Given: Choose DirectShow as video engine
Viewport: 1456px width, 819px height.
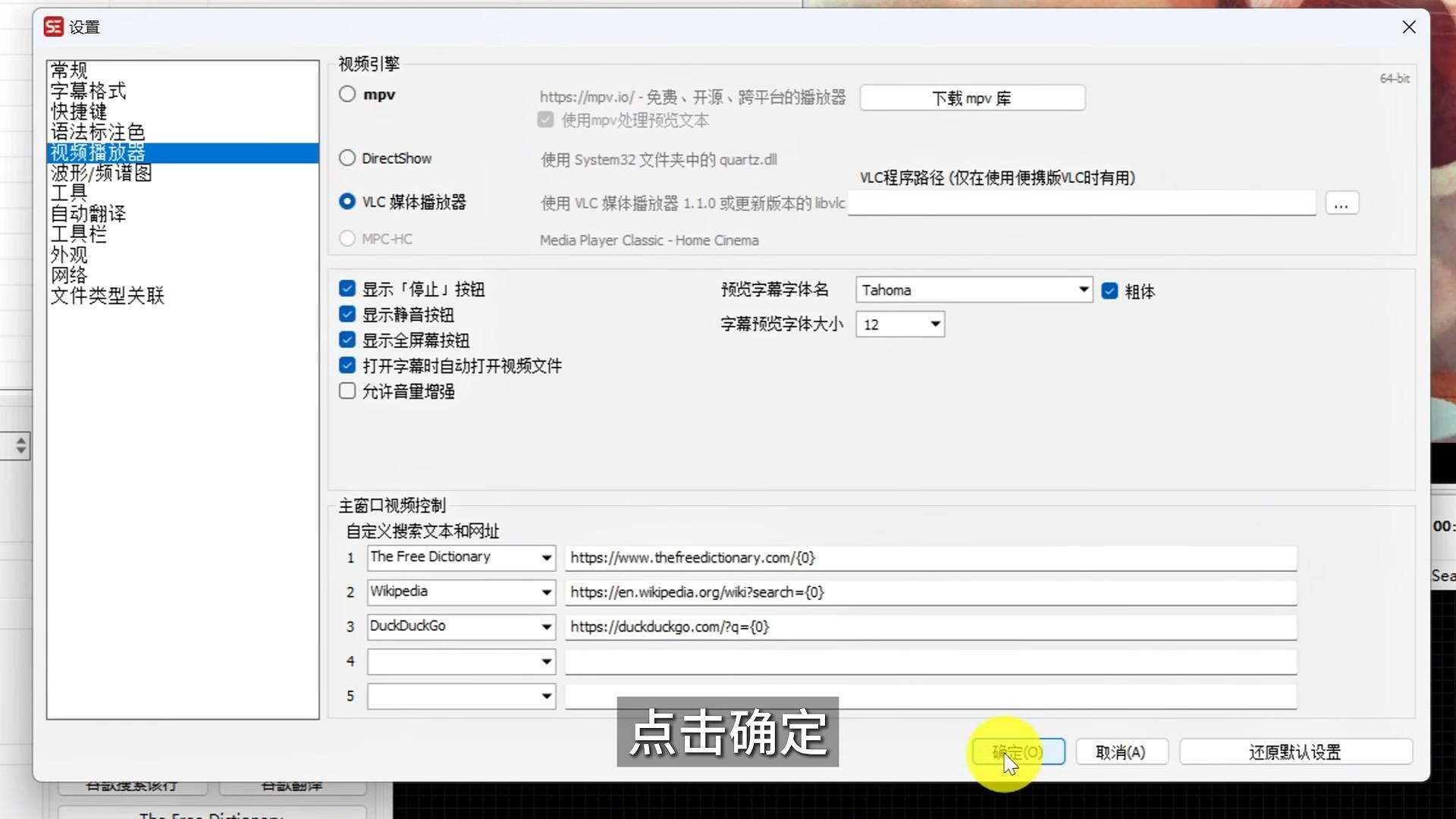Looking at the screenshot, I should pyautogui.click(x=347, y=158).
